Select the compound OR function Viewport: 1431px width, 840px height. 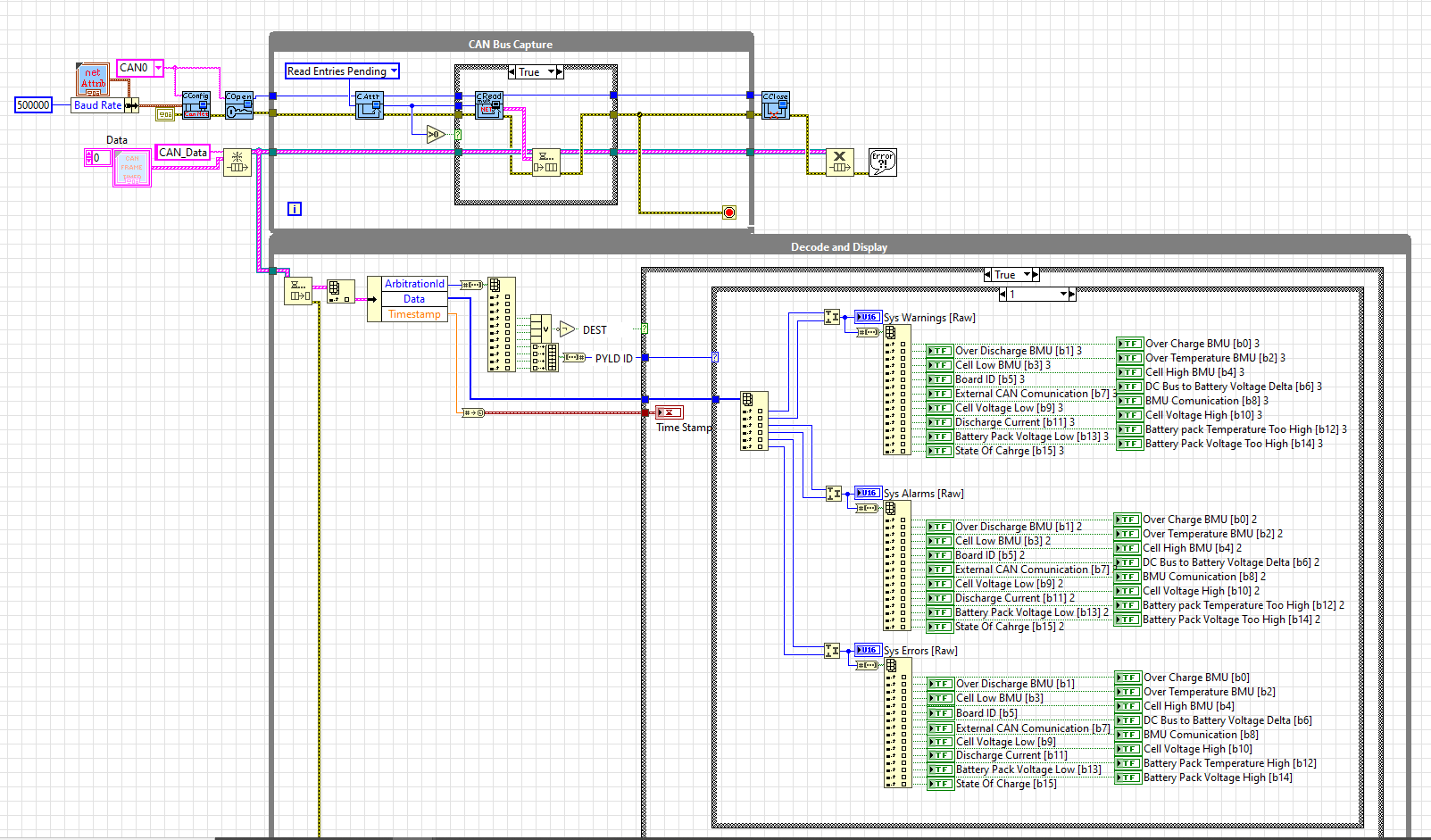[x=541, y=329]
